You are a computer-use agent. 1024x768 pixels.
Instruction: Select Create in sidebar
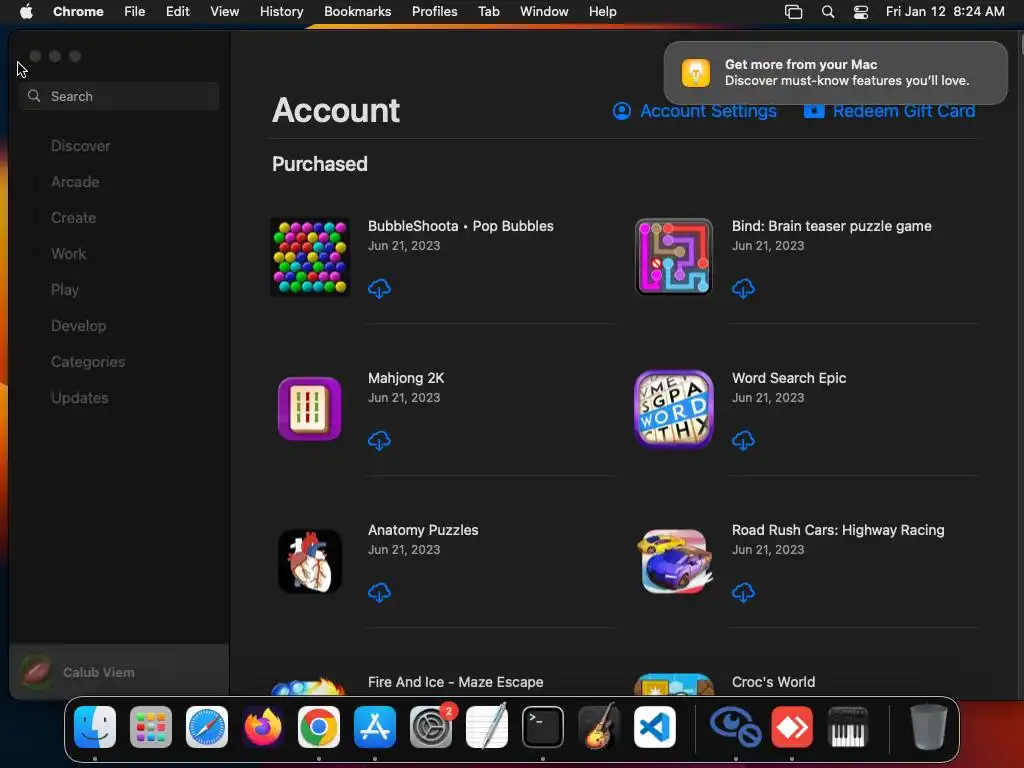pyautogui.click(x=73, y=217)
